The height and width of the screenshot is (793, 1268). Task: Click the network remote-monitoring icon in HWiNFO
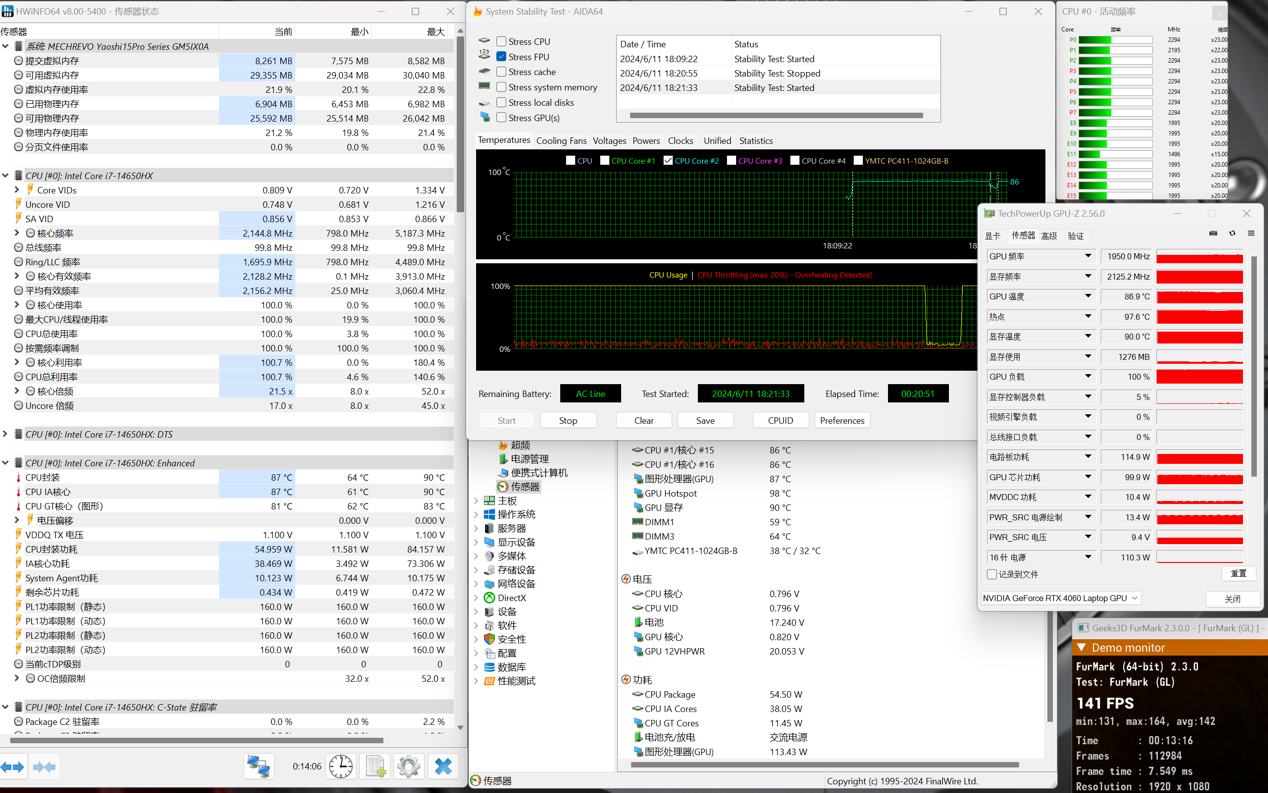(x=259, y=767)
